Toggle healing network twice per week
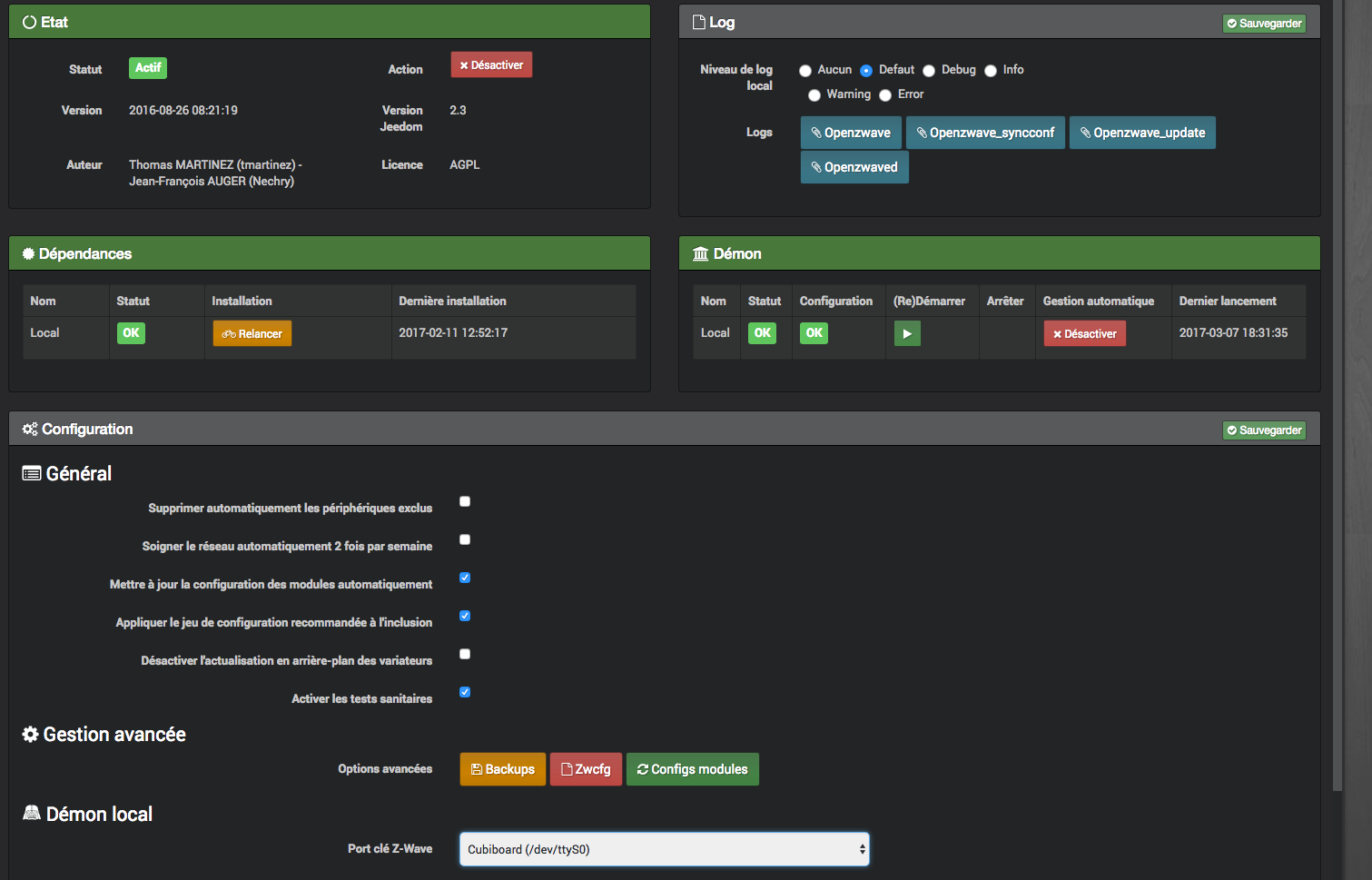Viewport: 1372px width, 880px height. pos(465,539)
